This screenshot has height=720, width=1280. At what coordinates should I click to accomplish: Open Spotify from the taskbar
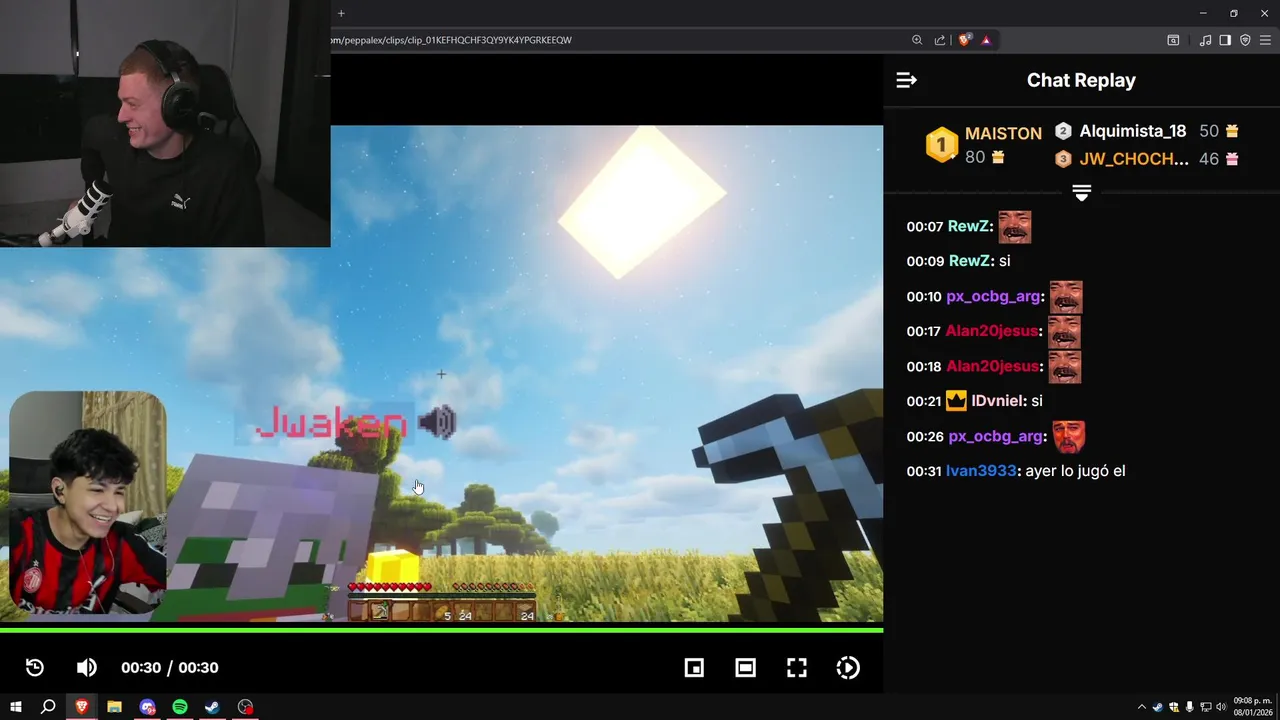180,707
